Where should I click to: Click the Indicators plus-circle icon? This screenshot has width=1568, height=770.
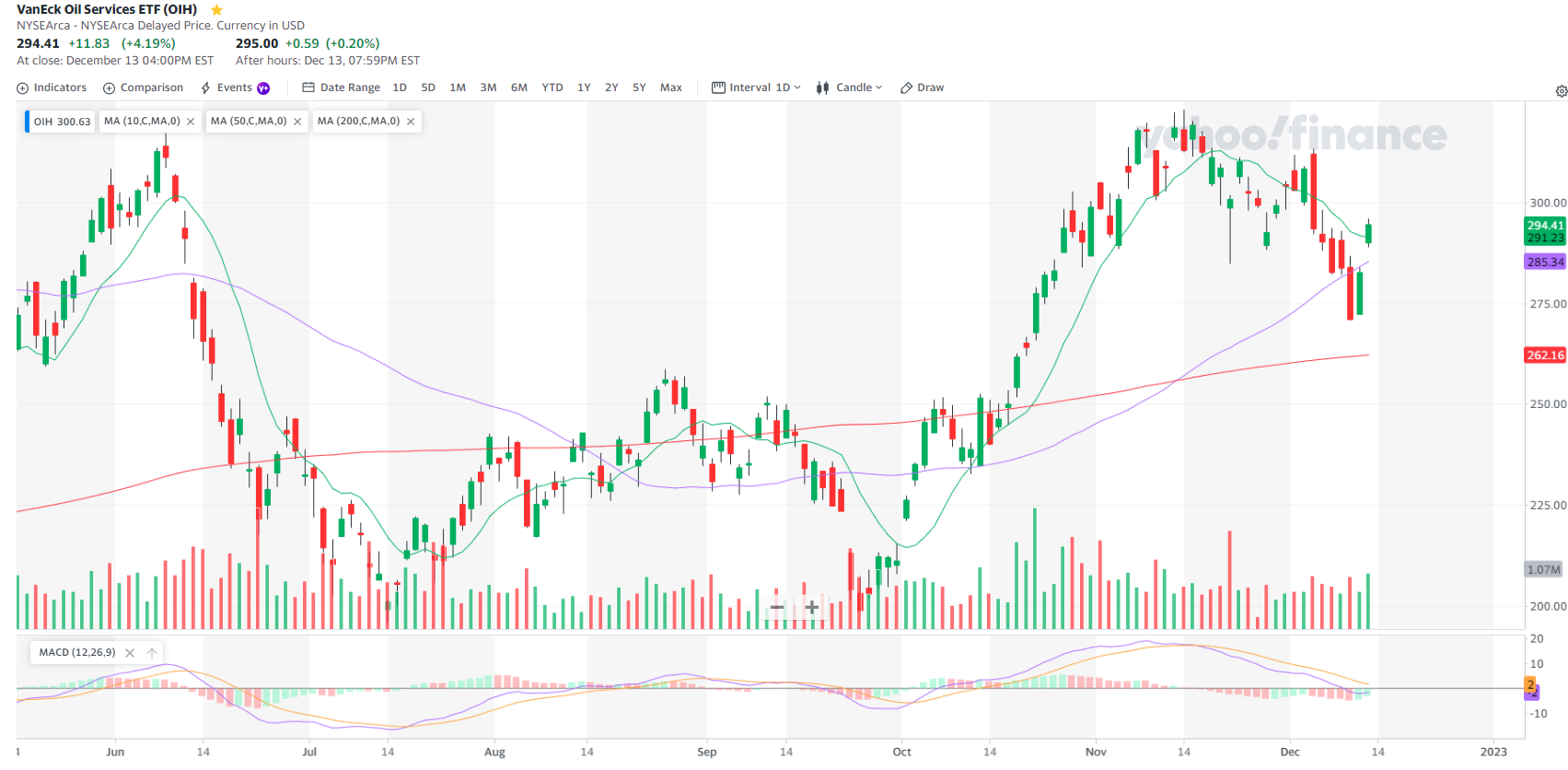coord(22,88)
